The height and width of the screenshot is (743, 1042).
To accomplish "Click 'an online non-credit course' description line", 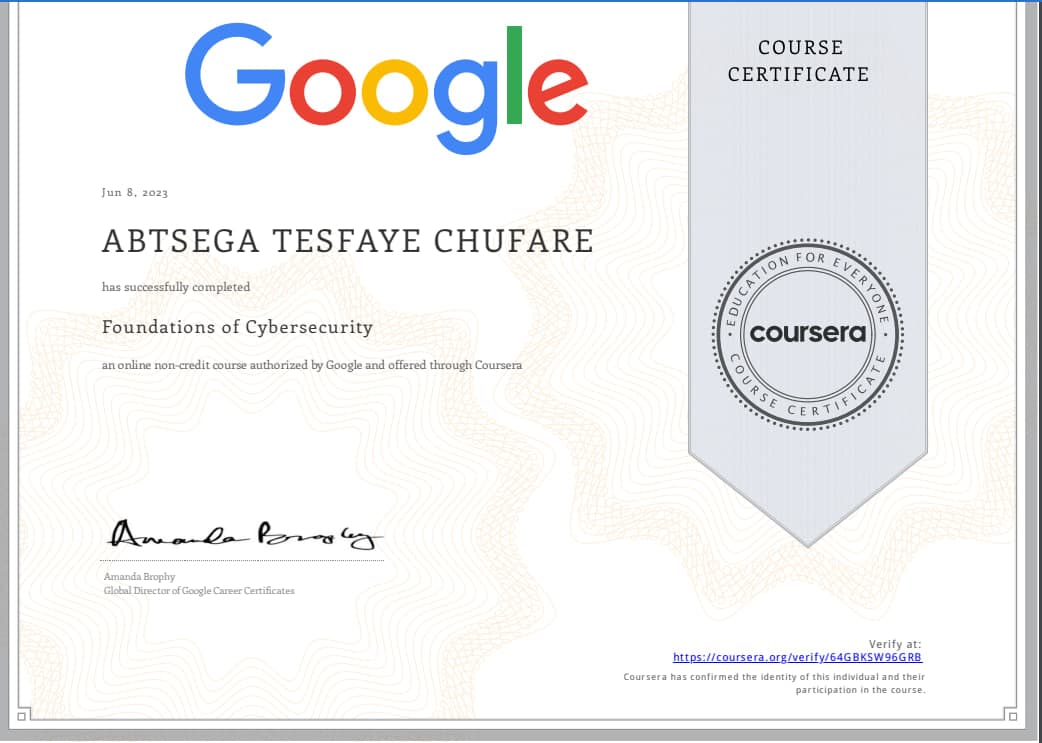I will point(312,365).
